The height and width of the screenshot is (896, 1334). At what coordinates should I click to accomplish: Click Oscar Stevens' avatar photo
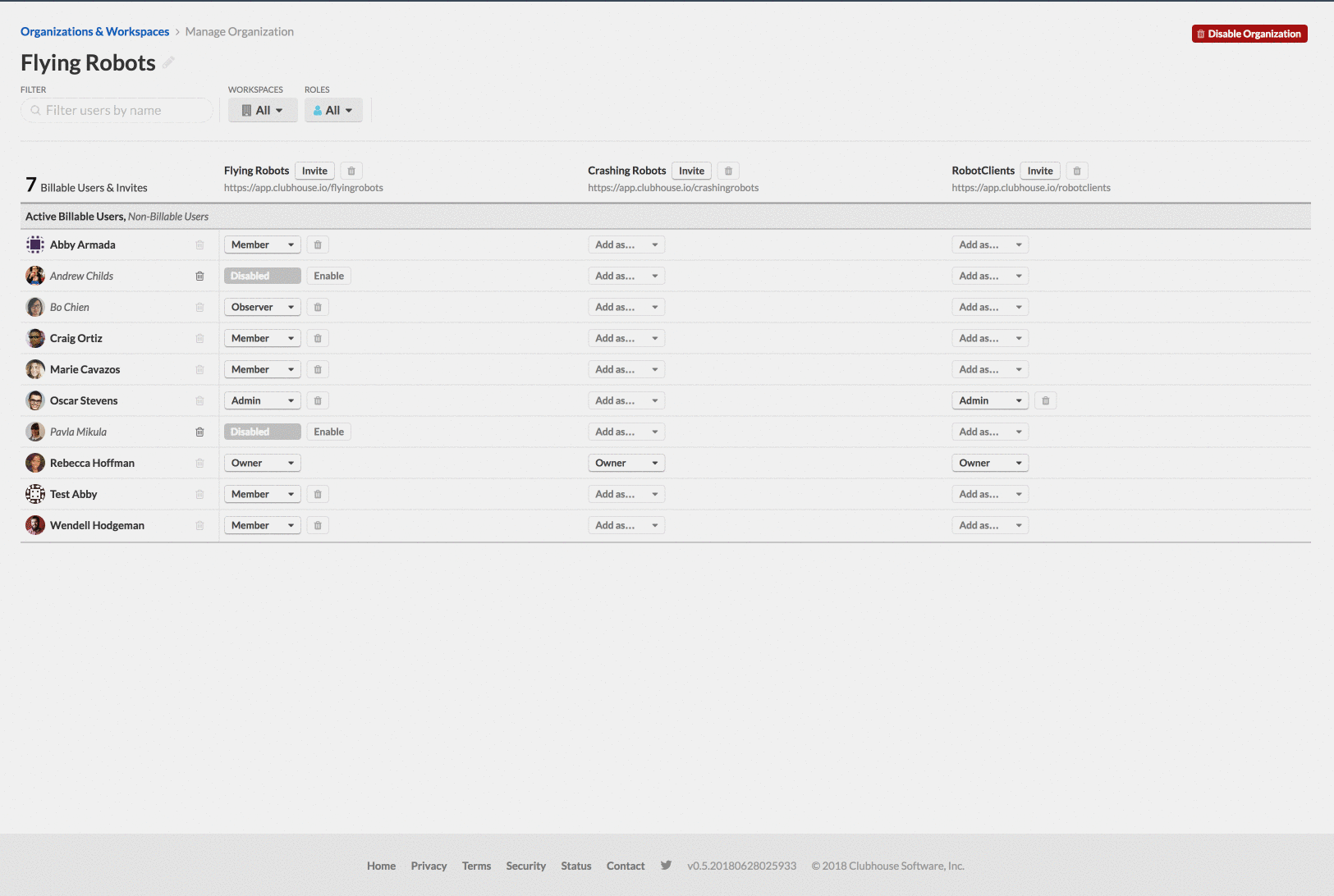[35, 400]
